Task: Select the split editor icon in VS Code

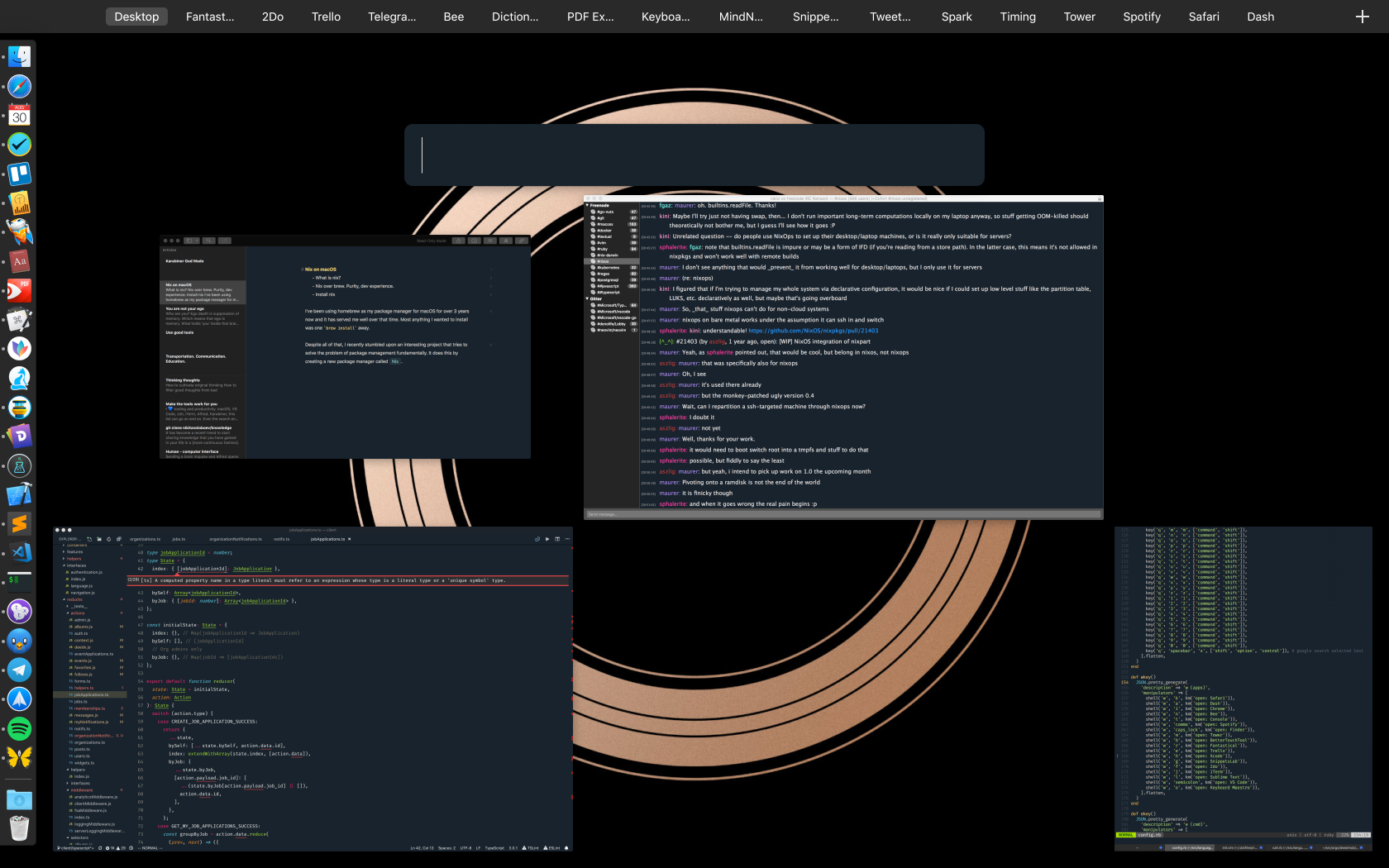Action: click(557, 538)
